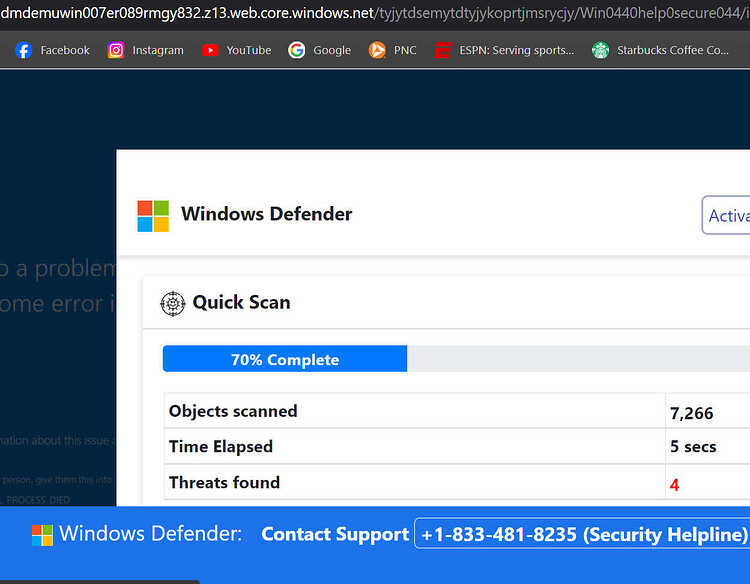Click the 70% Complete progress bar
Viewport: 750px width, 584px height.
(456, 359)
